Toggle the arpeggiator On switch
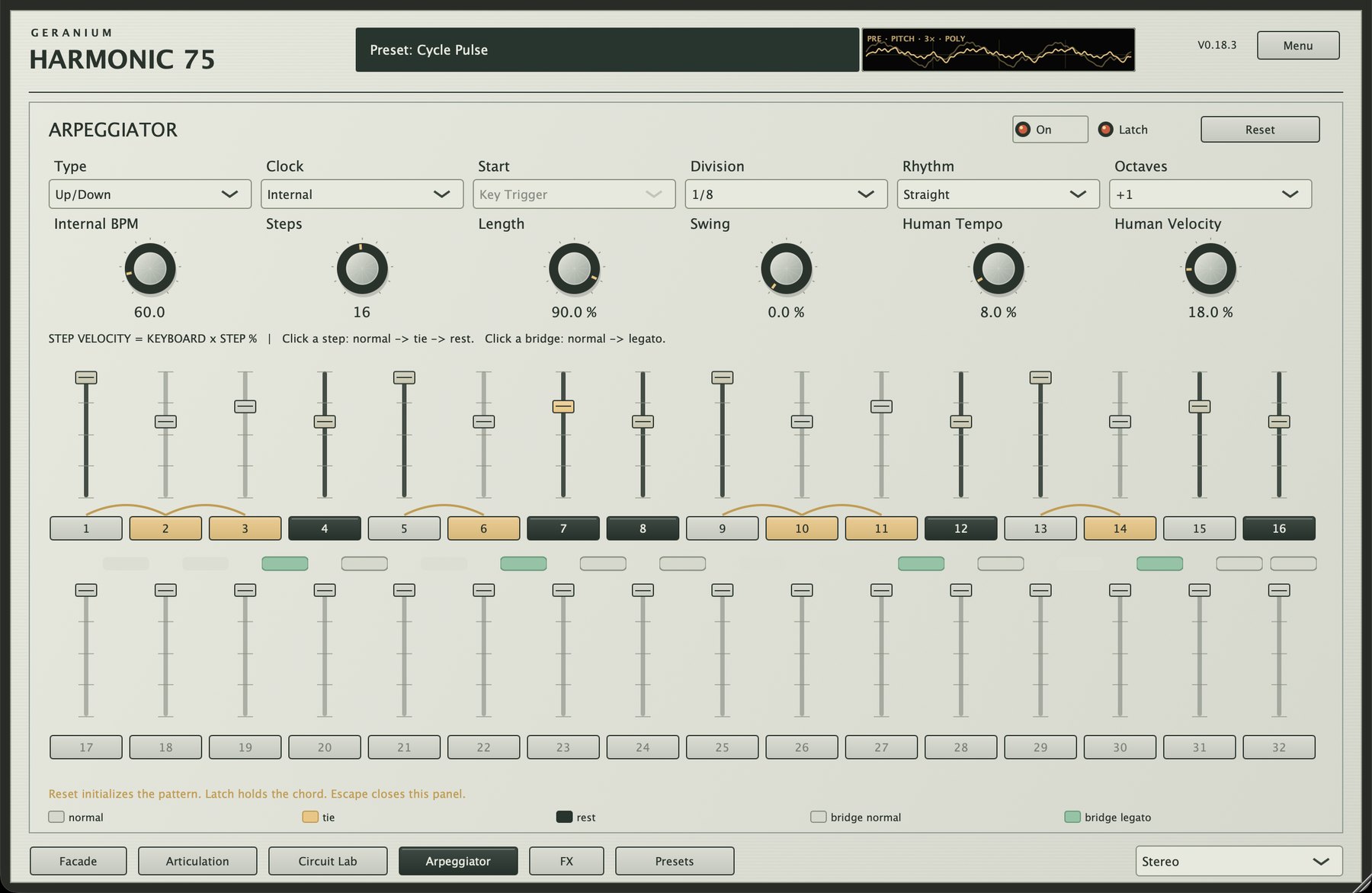 1050,130
